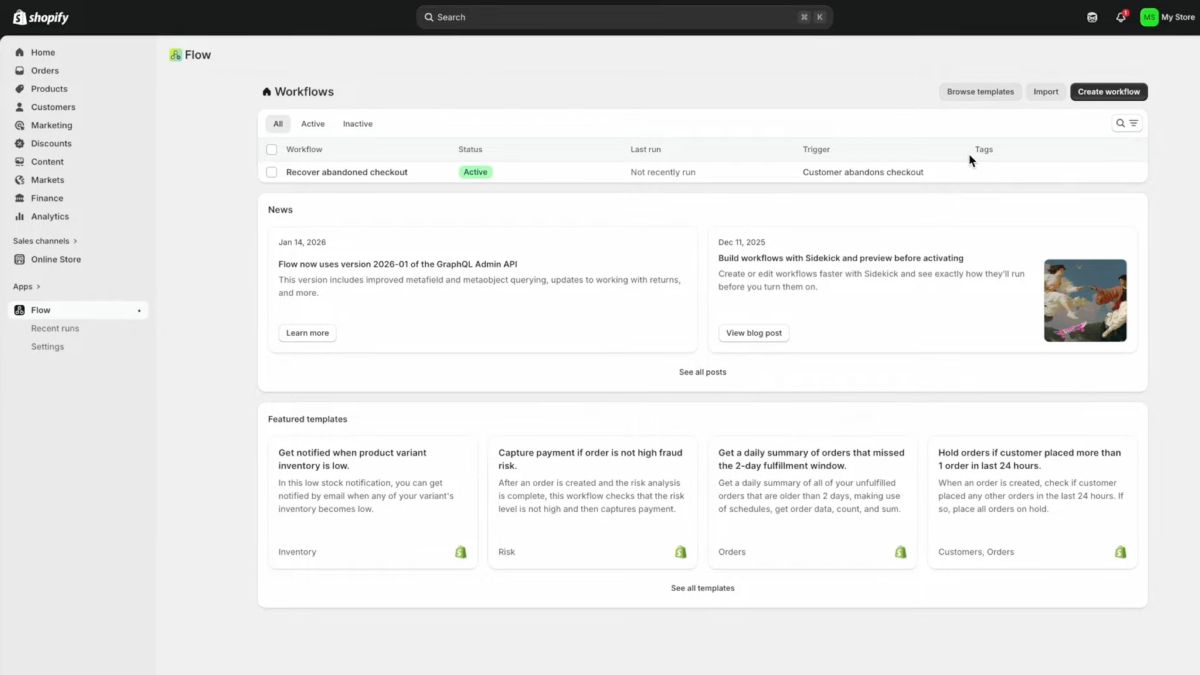Click the Finance bank icon in sidebar

(20, 198)
